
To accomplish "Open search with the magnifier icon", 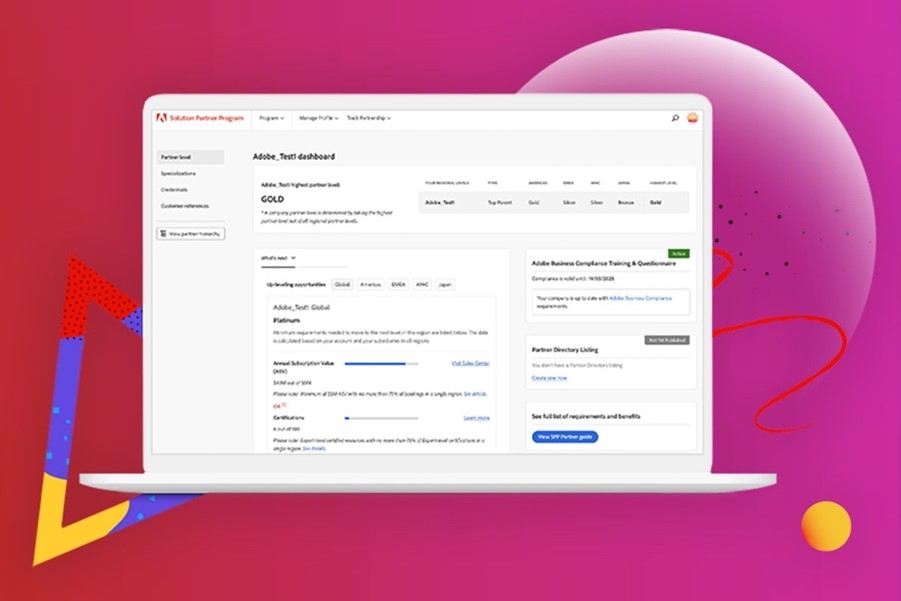I will [675, 118].
